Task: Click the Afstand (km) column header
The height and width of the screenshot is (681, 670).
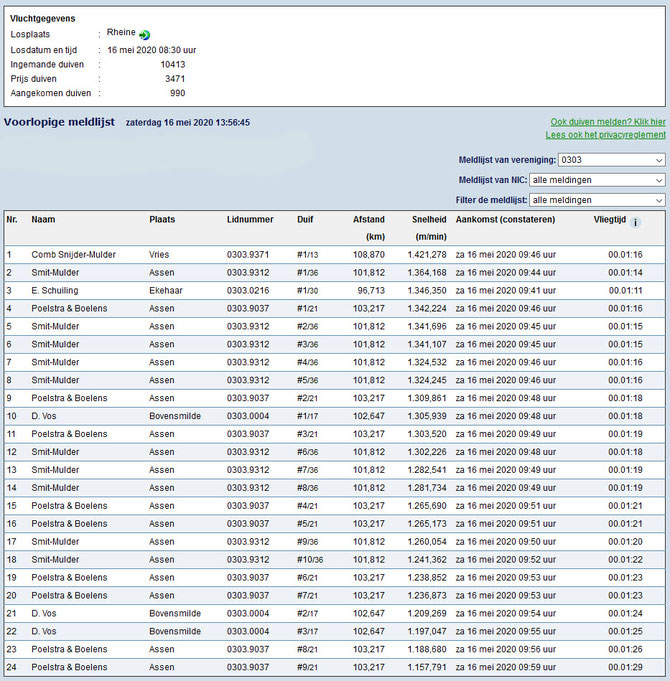Action: tap(369, 228)
